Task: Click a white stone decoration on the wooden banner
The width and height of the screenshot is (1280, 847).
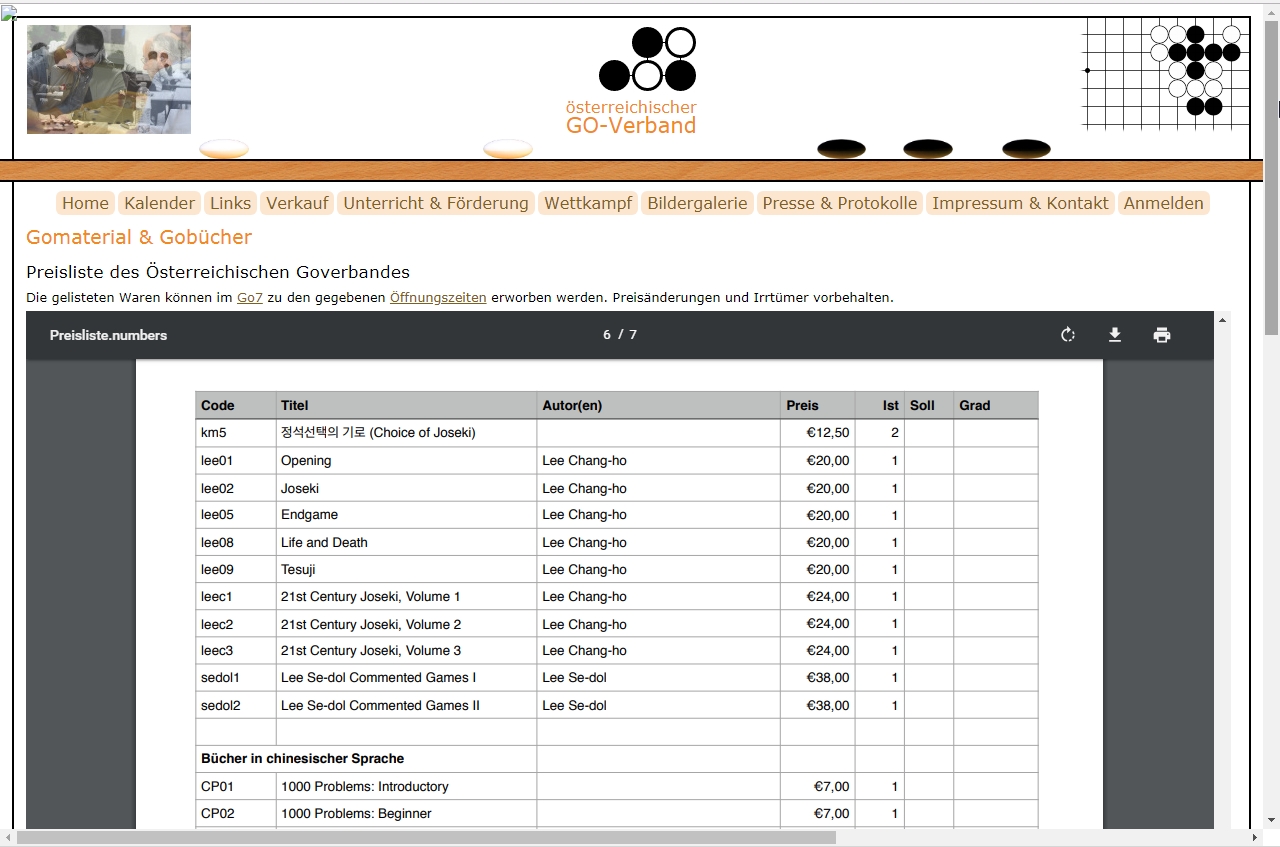Action: 224,148
